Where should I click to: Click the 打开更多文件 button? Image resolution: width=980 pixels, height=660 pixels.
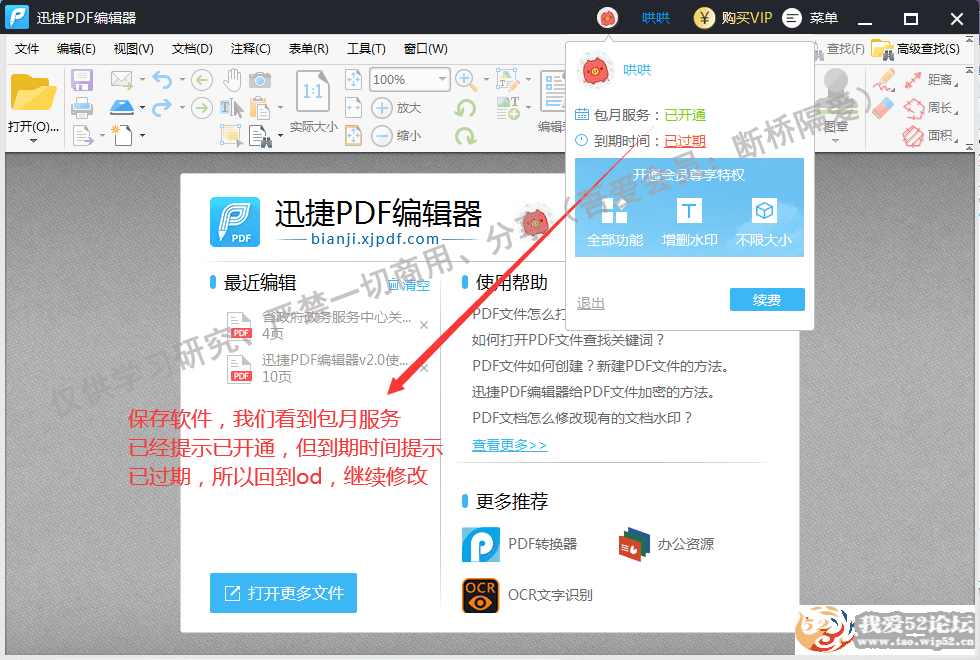coord(283,593)
